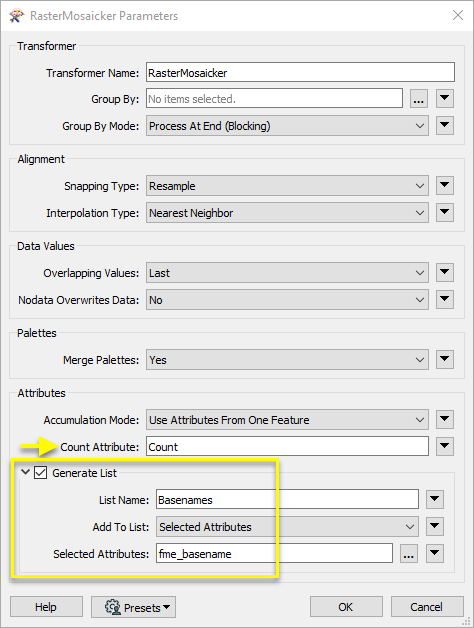The width and height of the screenshot is (474, 628).
Task: Open arrow menu beside Count Attribute
Action: click(x=445, y=446)
